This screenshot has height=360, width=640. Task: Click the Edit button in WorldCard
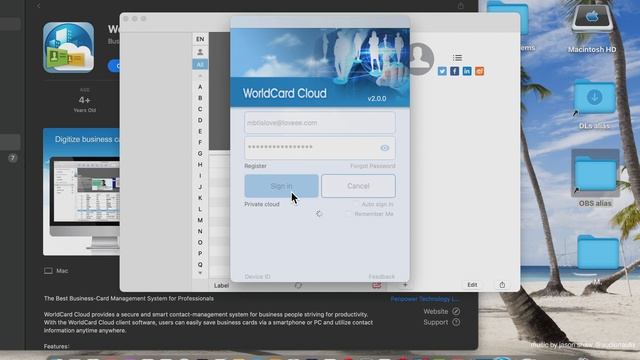pyautogui.click(x=472, y=285)
